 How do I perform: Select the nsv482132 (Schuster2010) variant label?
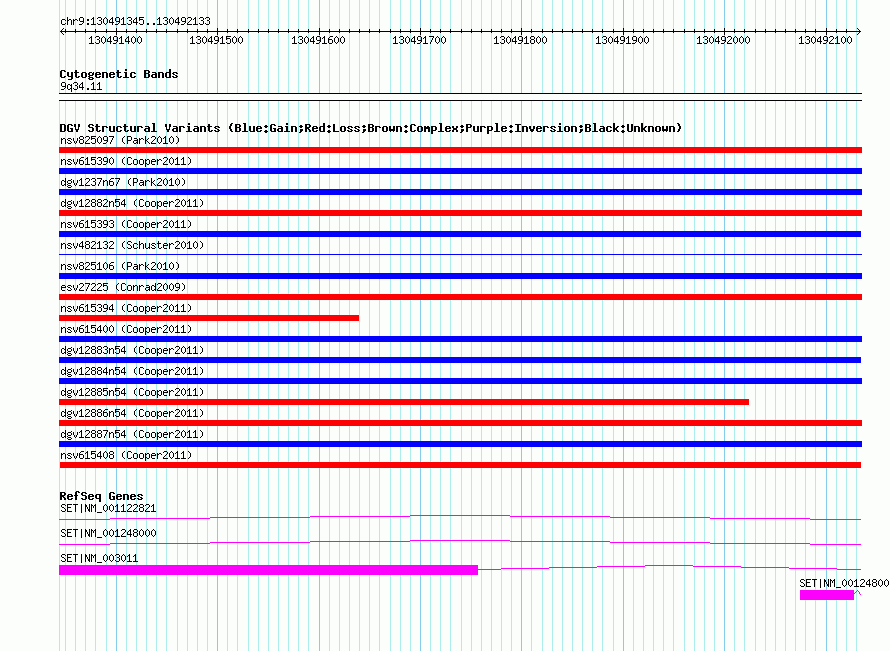click(x=132, y=245)
